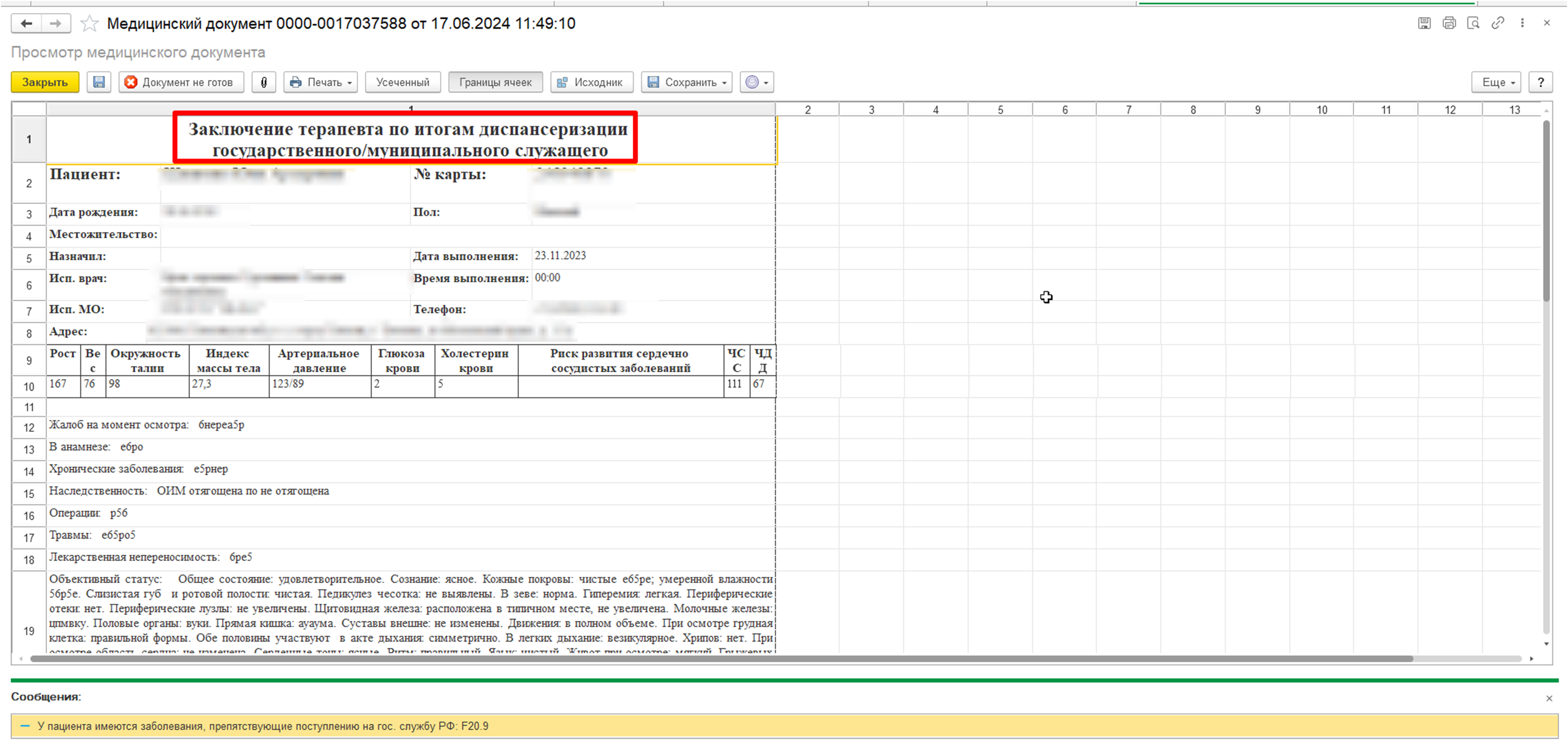
Task: Expand the Печать dropdown
Action: (321, 82)
